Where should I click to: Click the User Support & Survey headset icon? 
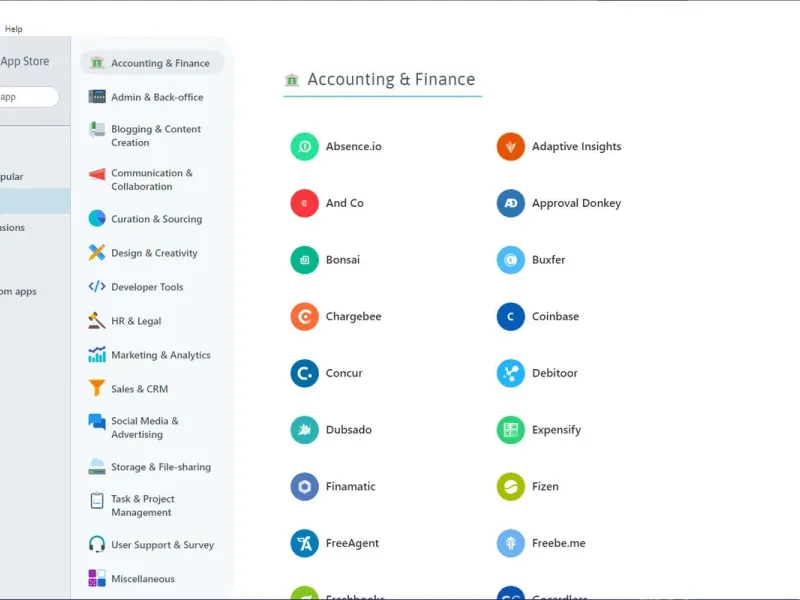pos(96,544)
